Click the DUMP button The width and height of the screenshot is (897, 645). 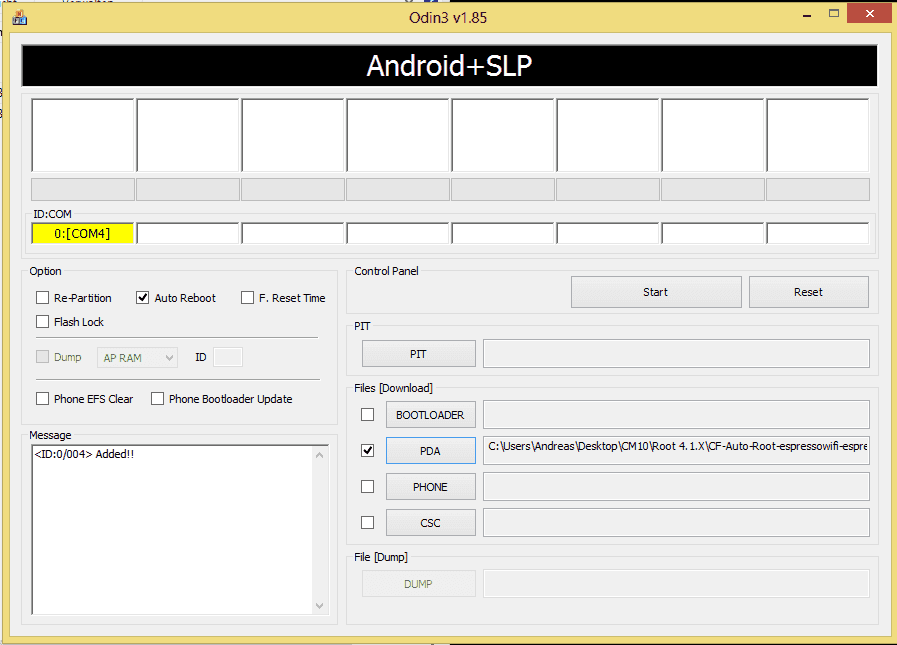tap(418, 584)
